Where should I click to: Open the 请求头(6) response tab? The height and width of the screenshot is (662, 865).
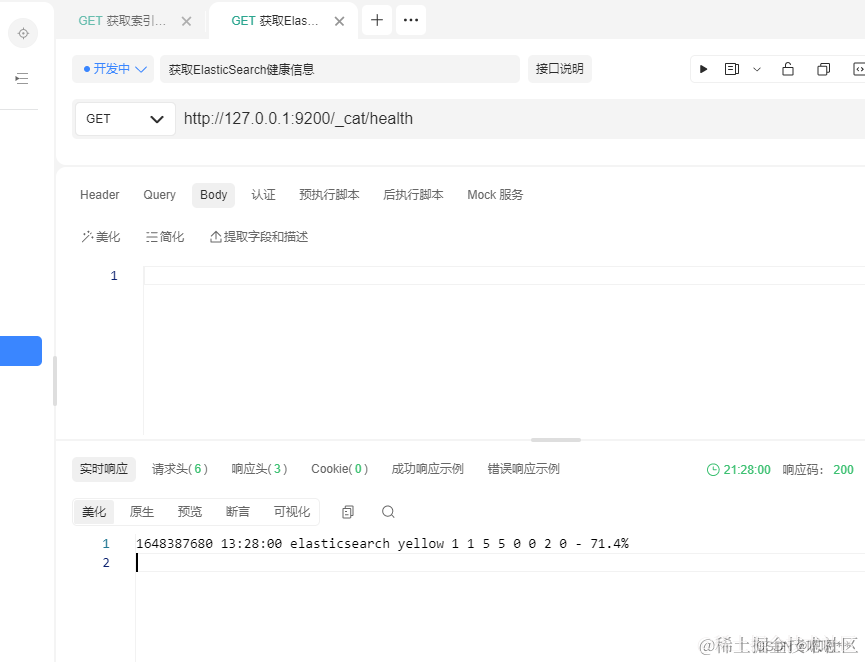(180, 468)
